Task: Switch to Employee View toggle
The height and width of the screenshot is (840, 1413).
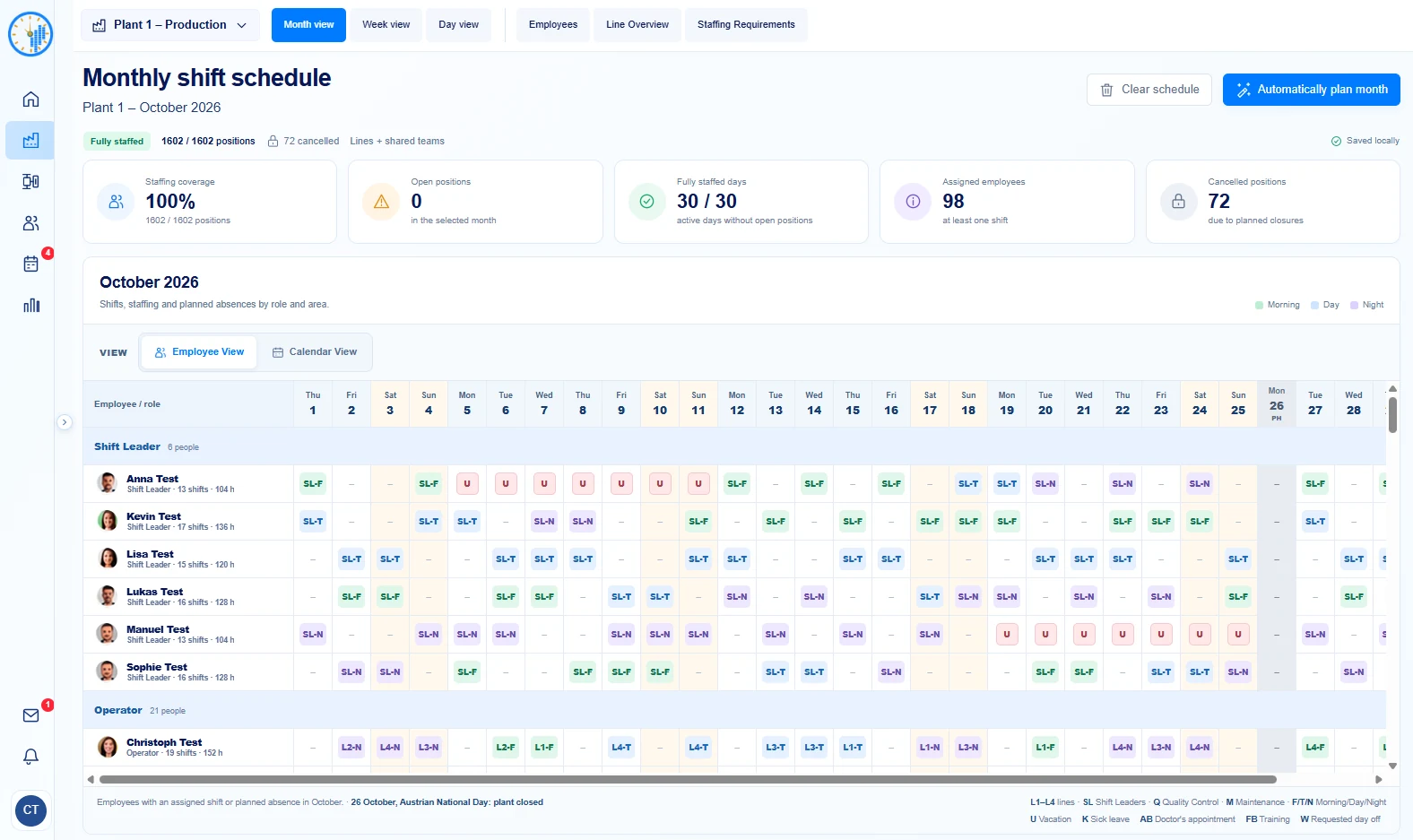Action: 199,352
